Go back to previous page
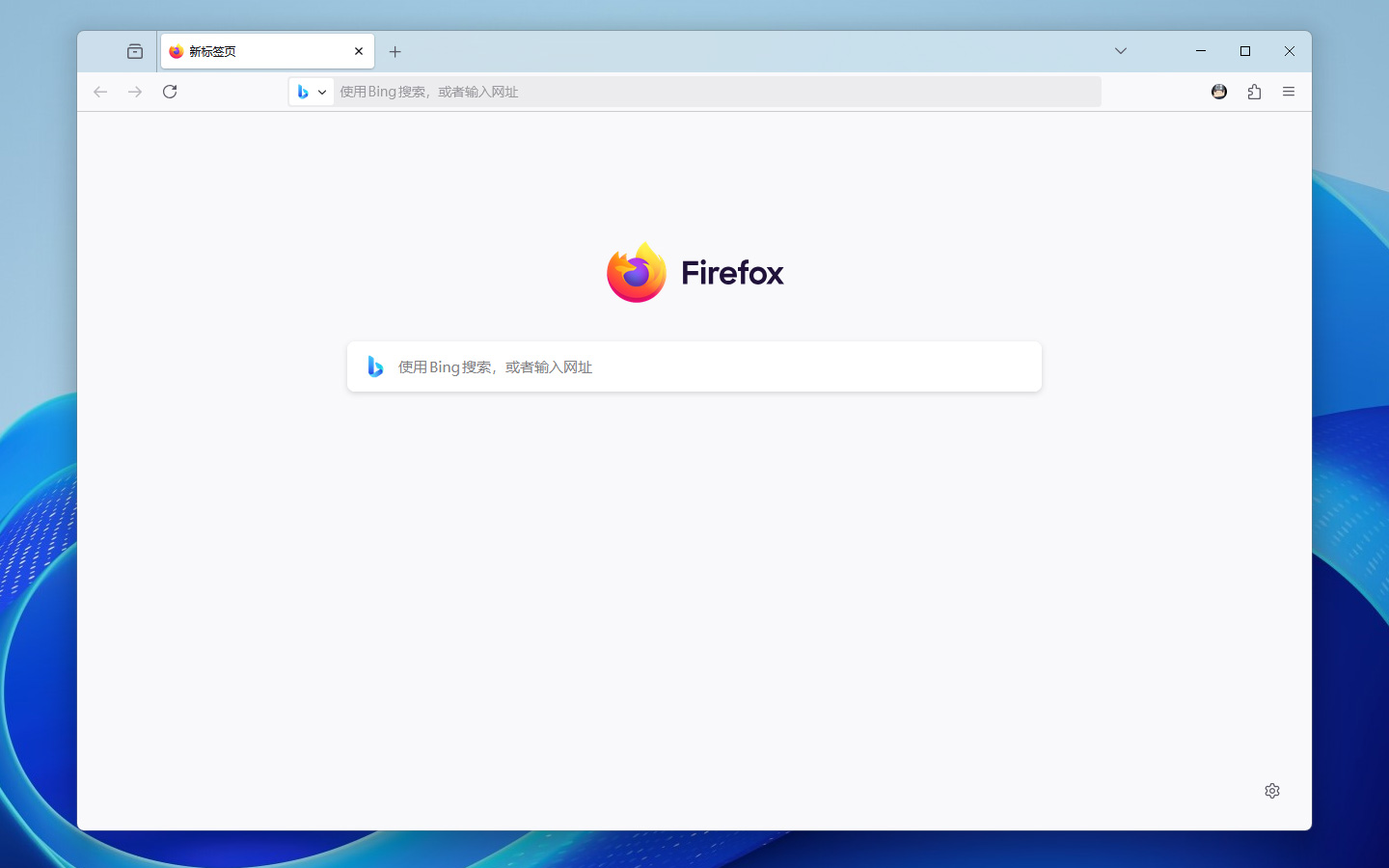1389x868 pixels. [x=100, y=92]
